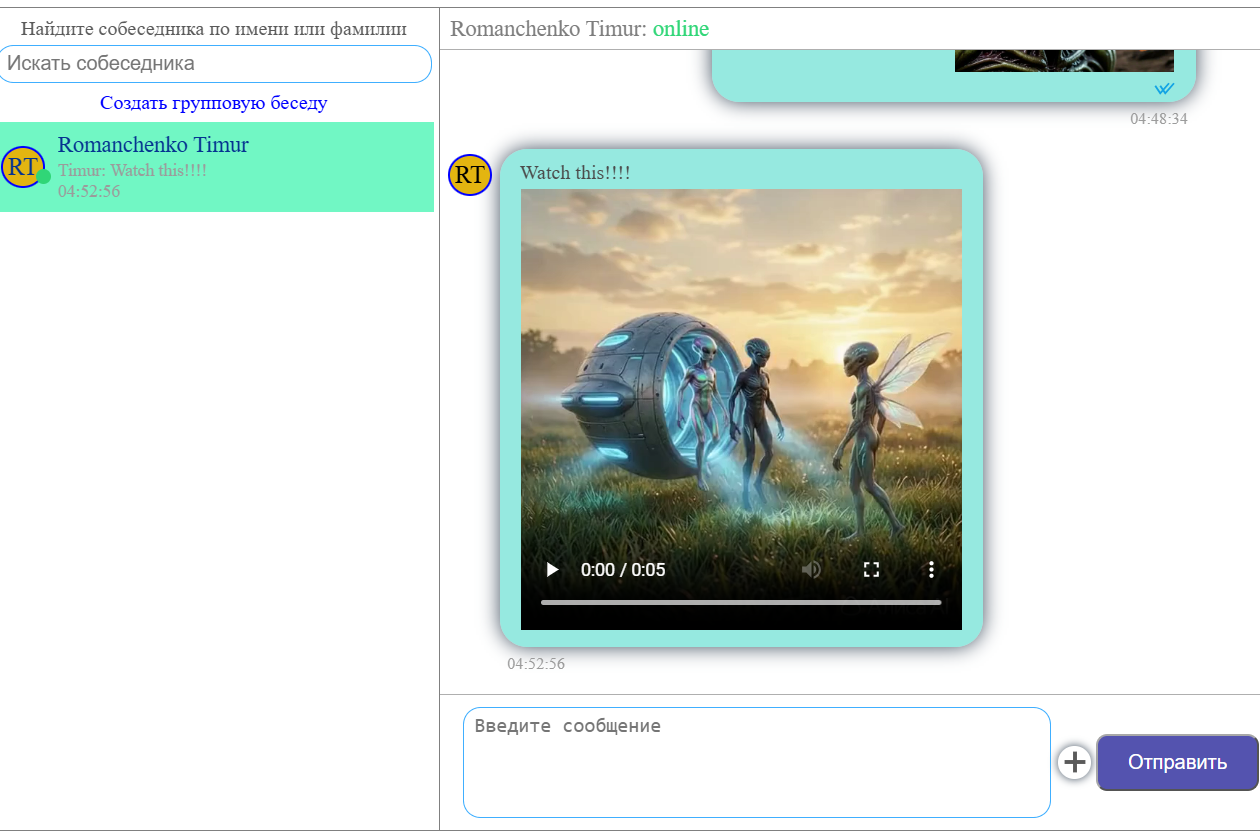Play the video in the message
This screenshot has width=1260, height=840.
[x=552, y=570]
